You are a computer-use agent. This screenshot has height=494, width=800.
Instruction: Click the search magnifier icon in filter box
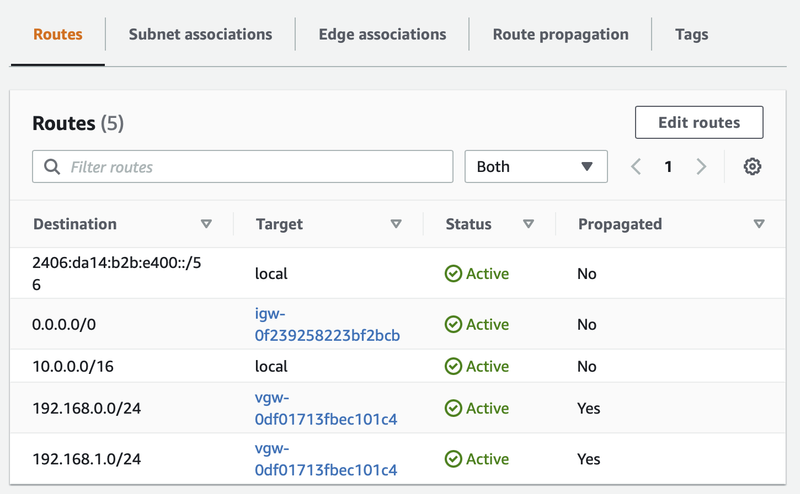51,167
